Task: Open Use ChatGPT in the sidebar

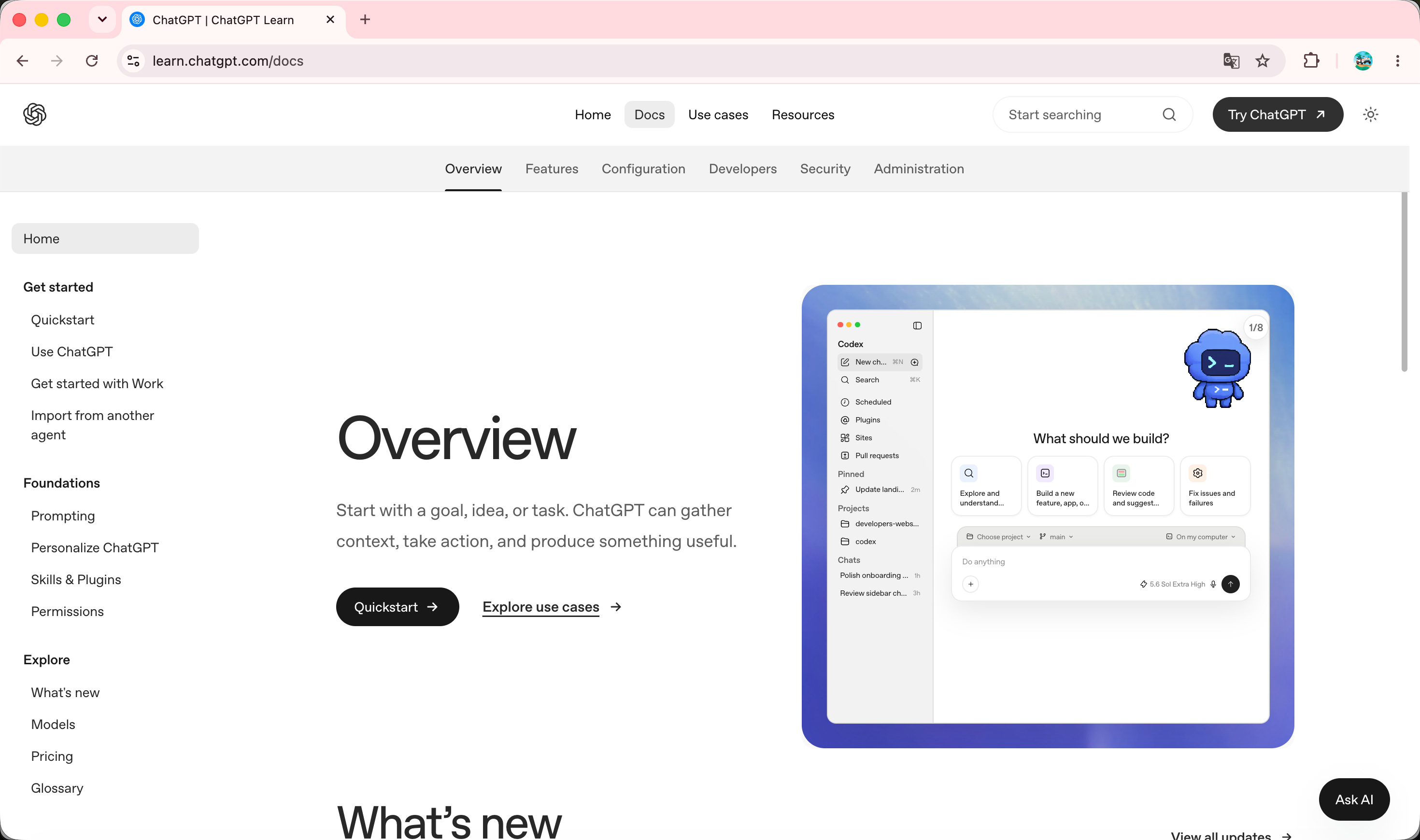Action: [72, 352]
